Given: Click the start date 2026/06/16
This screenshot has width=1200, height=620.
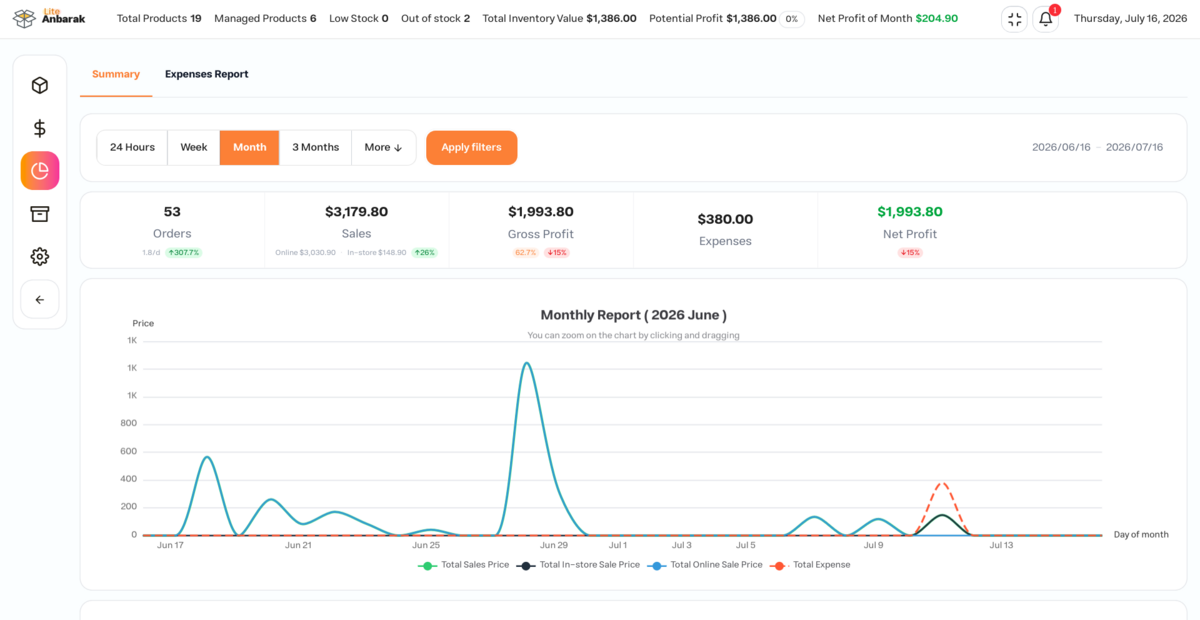Looking at the screenshot, I should pyautogui.click(x=1061, y=147).
